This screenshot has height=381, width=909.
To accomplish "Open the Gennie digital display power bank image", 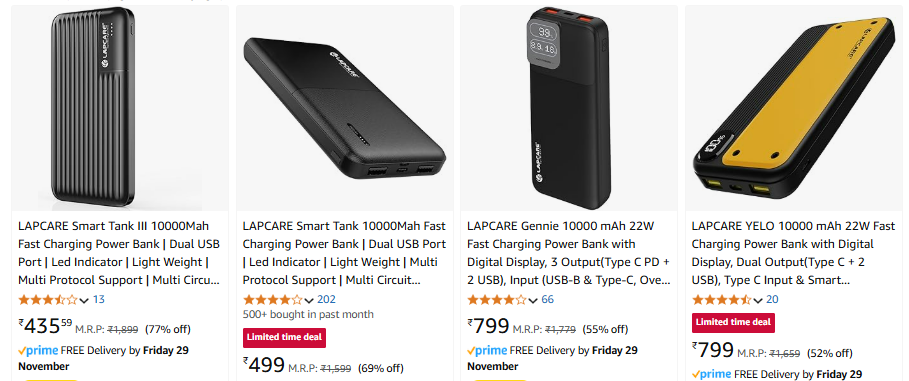I will click(x=568, y=108).
